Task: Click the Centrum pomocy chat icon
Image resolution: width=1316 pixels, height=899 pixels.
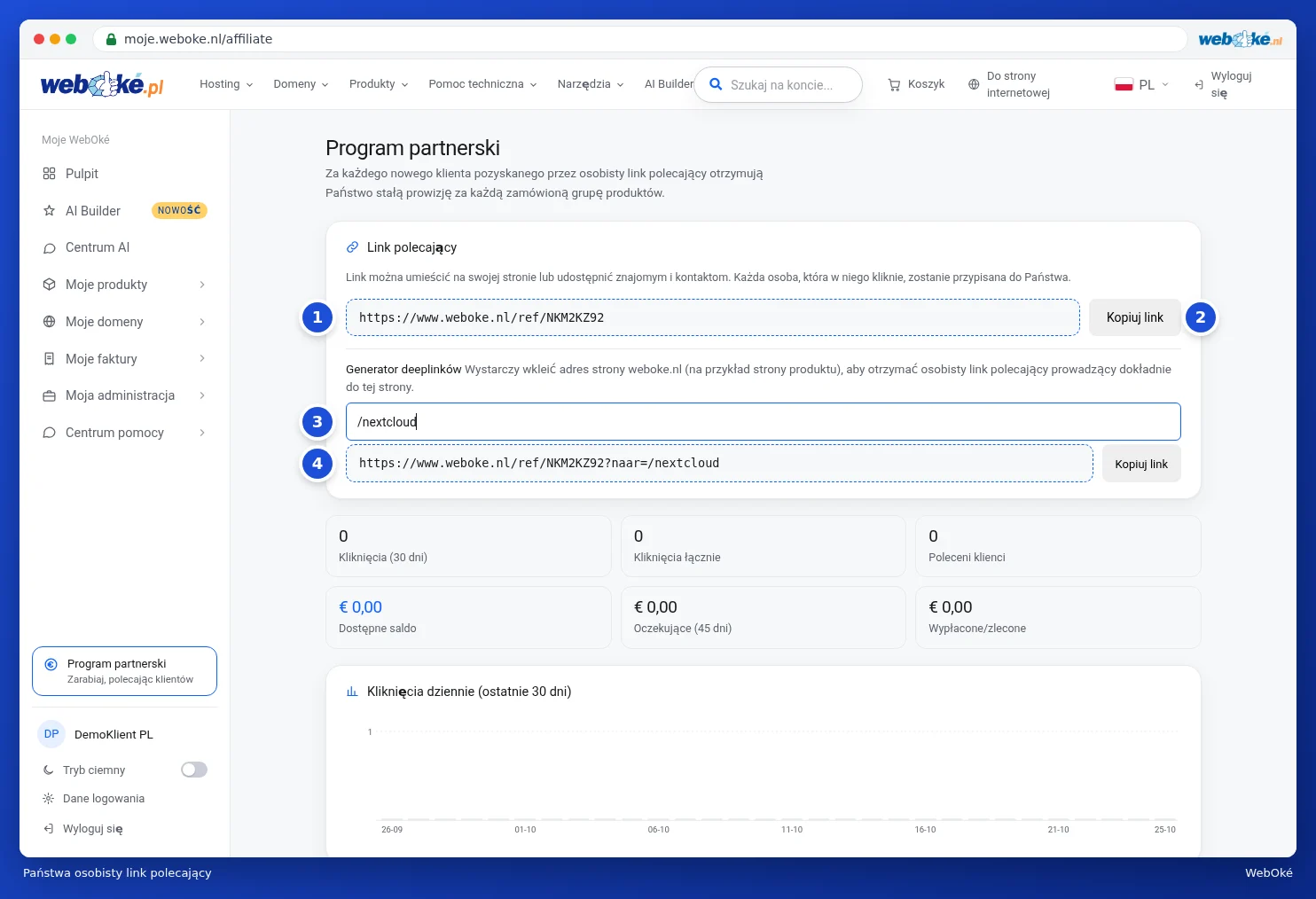Action: [x=49, y=433]
